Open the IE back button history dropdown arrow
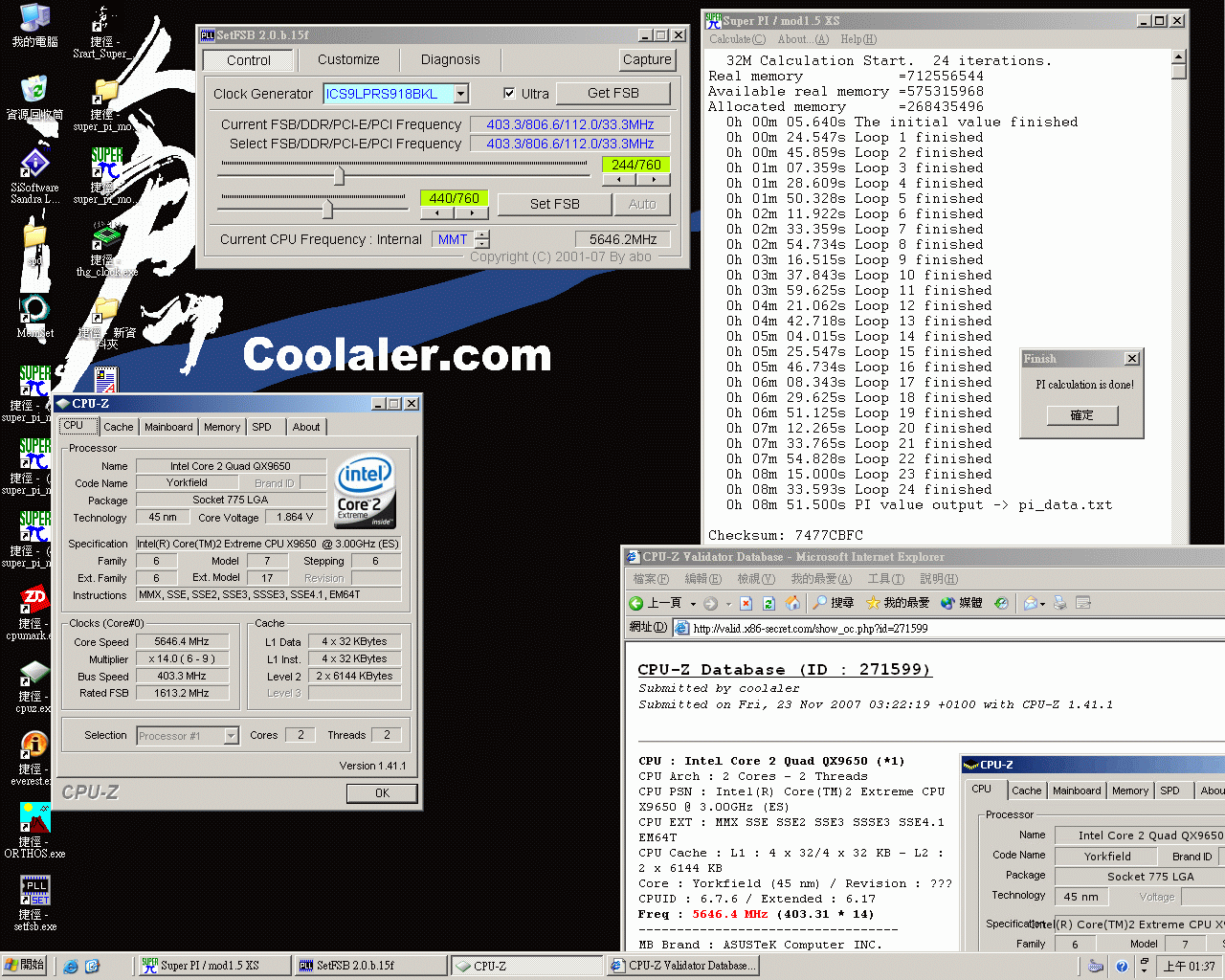The width and height of the screenshot is (1225, 980). click(693, 604)
